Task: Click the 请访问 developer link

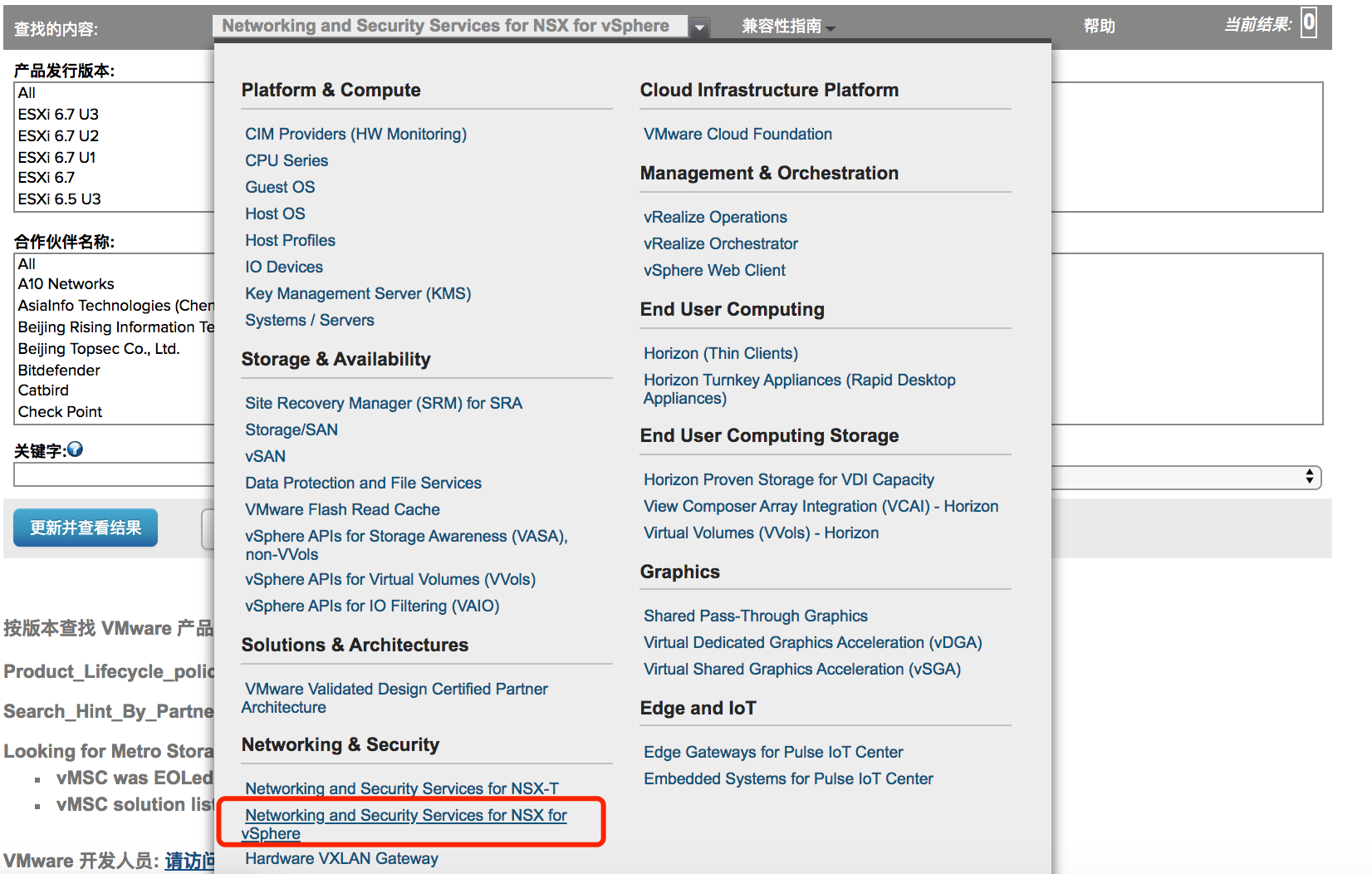Action: 189,861
